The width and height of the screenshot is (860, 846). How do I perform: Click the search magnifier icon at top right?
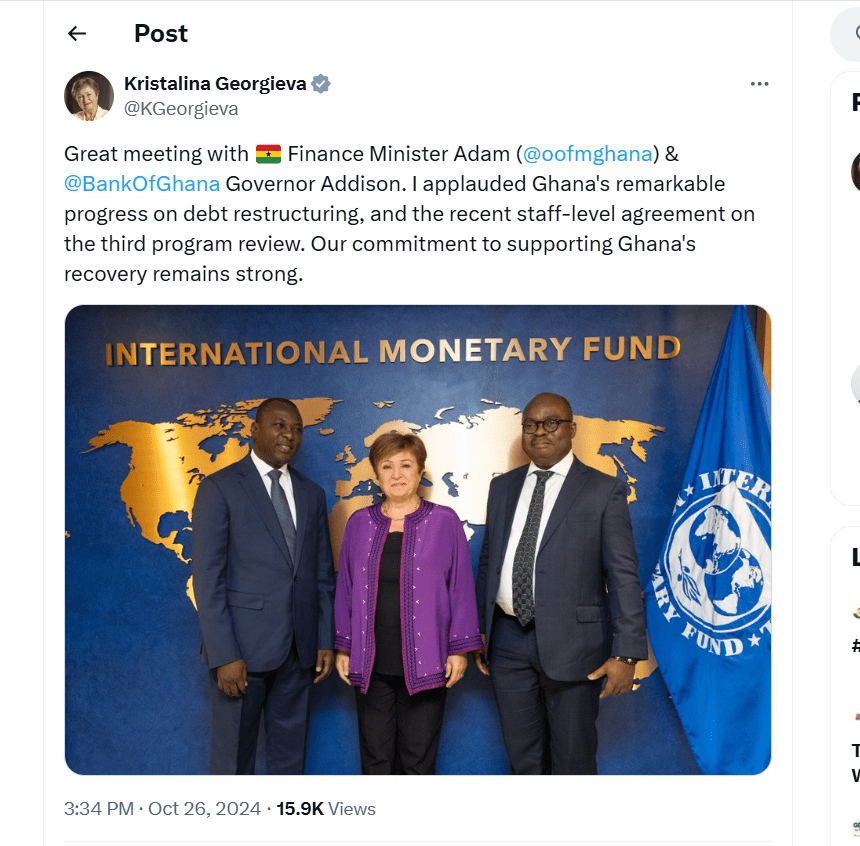click(852, 36)
